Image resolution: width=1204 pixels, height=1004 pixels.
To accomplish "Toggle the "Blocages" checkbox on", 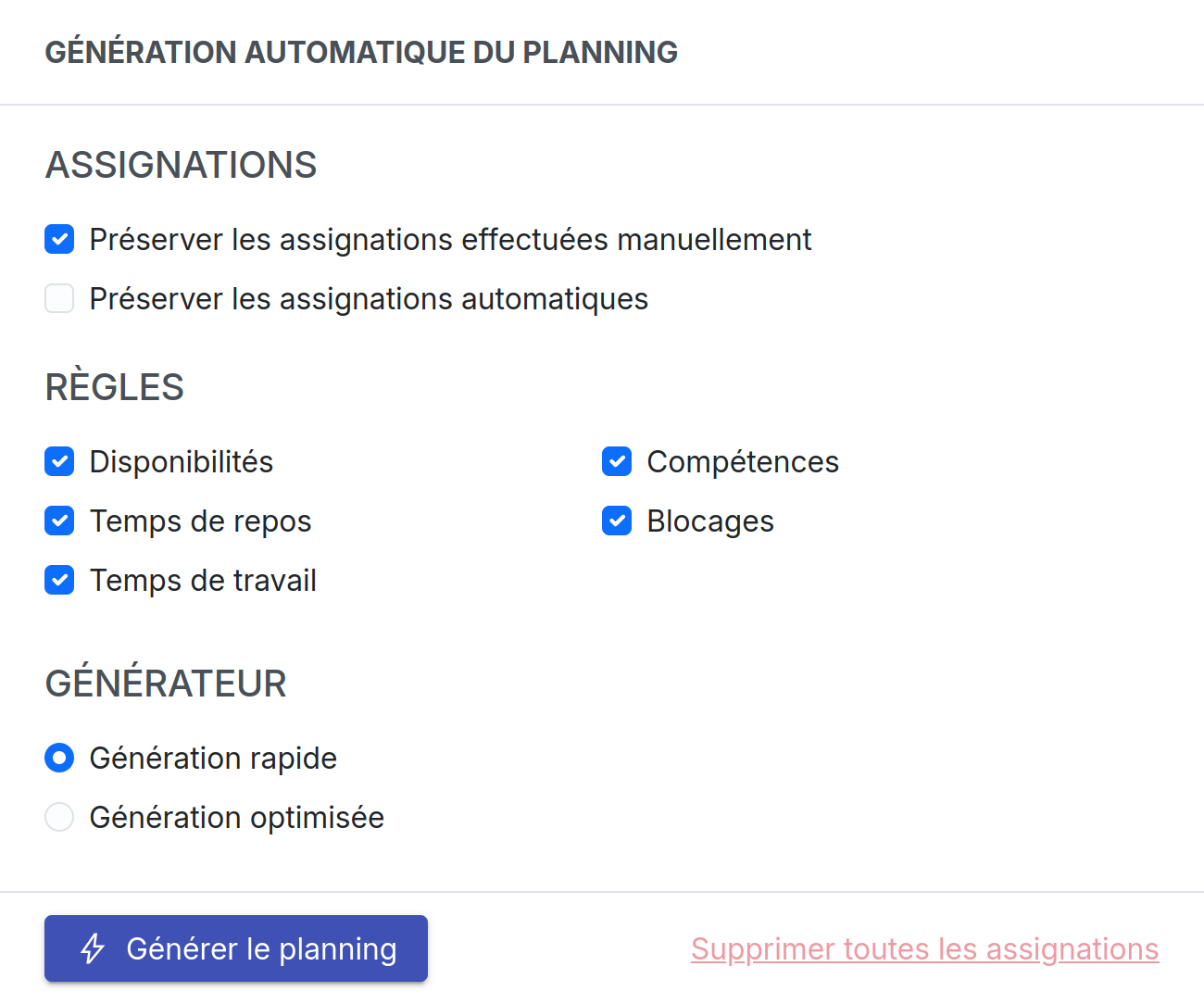I will point(617,521).
